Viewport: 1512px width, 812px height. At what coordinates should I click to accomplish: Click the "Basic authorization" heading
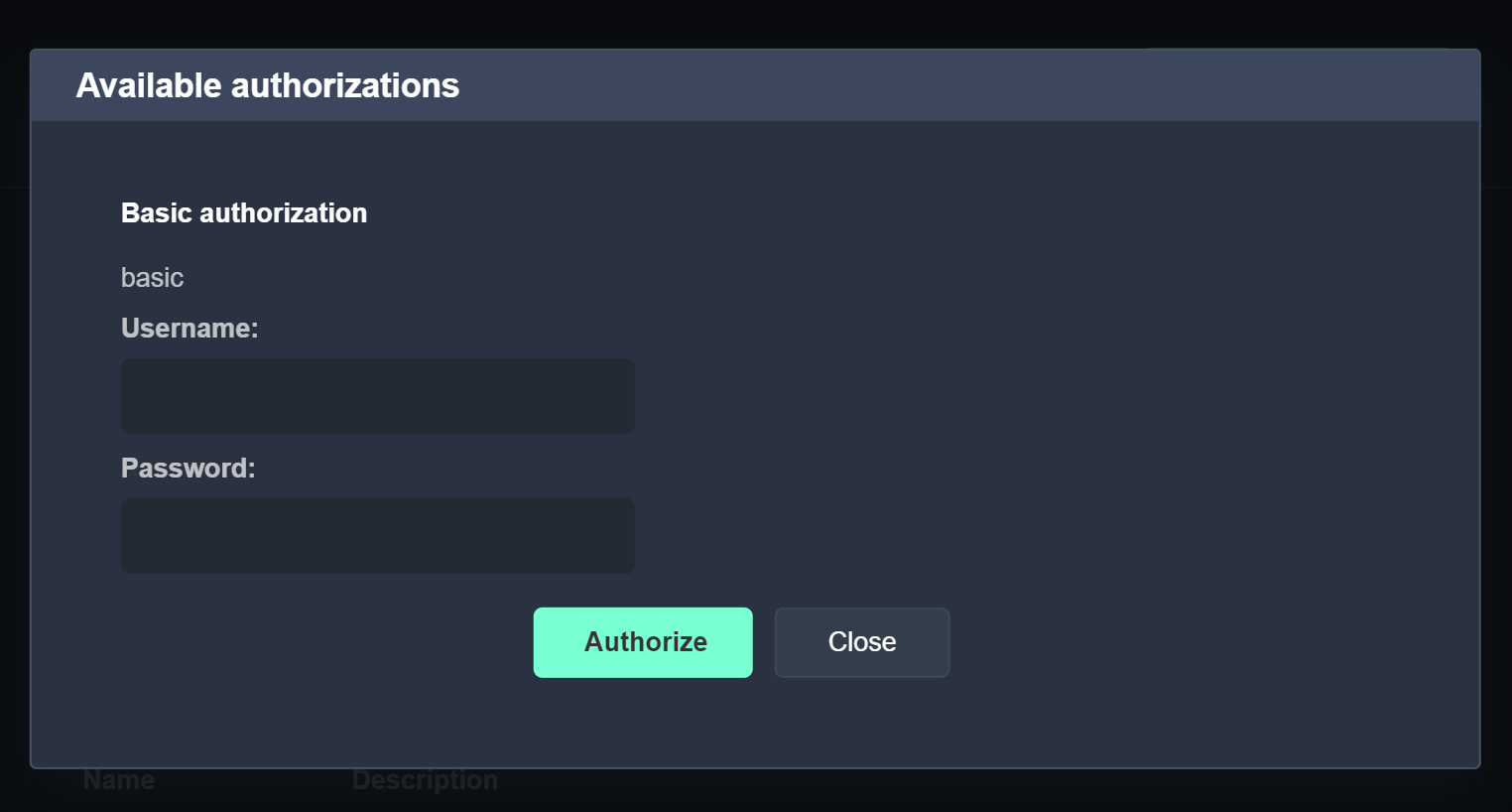244,213
